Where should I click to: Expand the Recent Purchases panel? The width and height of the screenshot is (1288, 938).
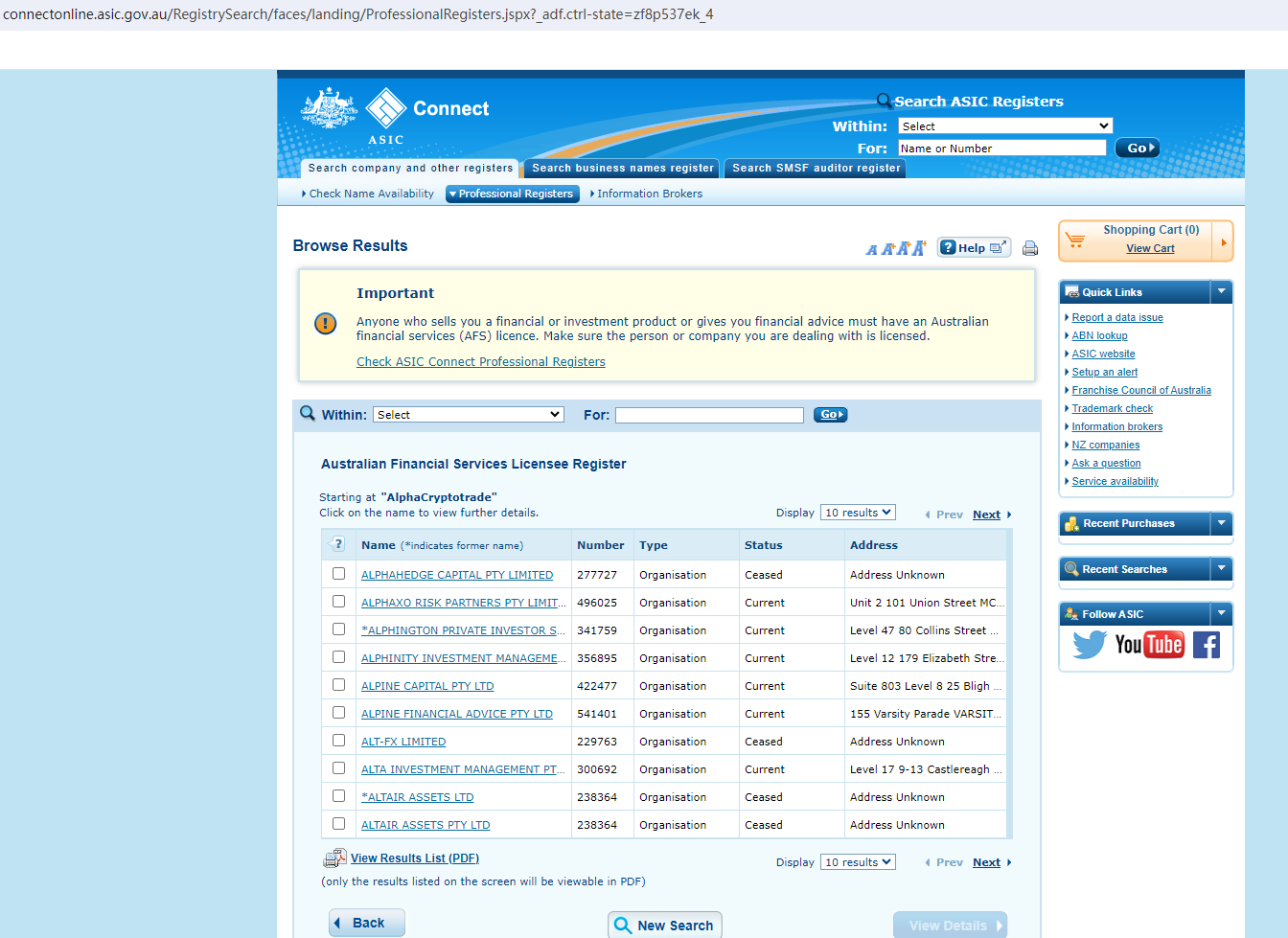(1221, 523)
